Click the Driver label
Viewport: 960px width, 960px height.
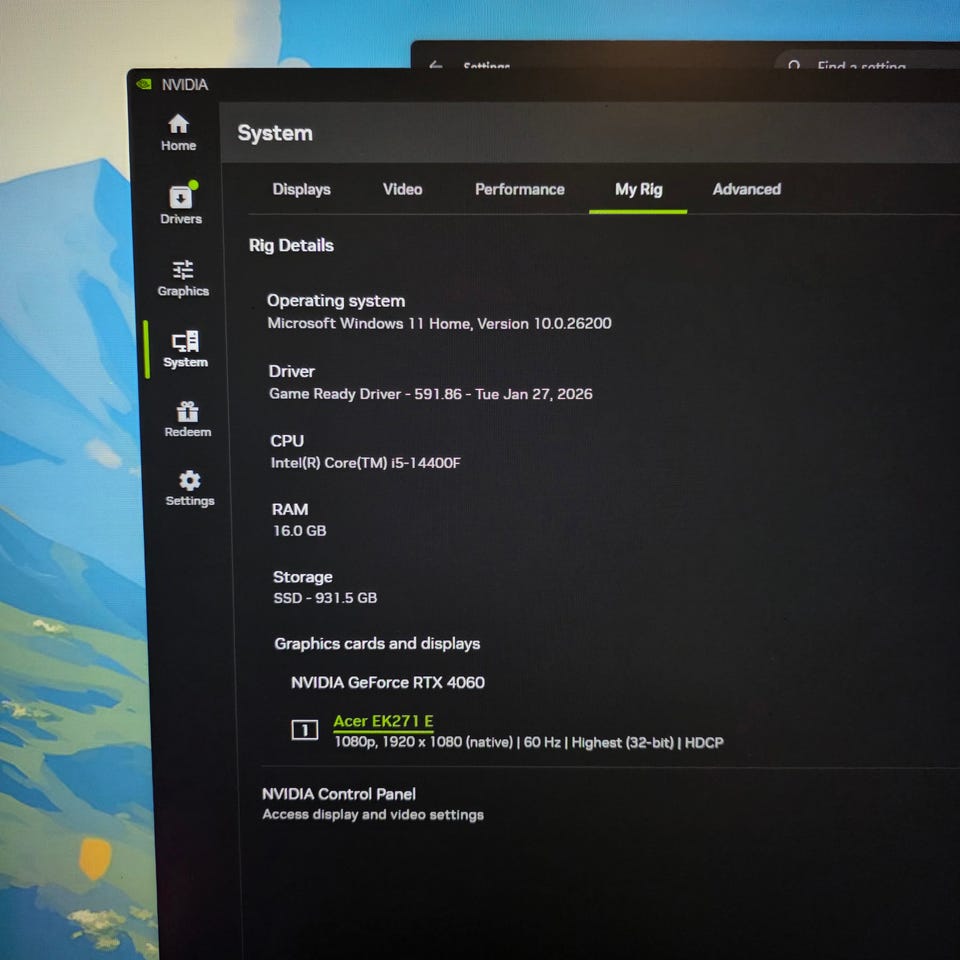291,371
